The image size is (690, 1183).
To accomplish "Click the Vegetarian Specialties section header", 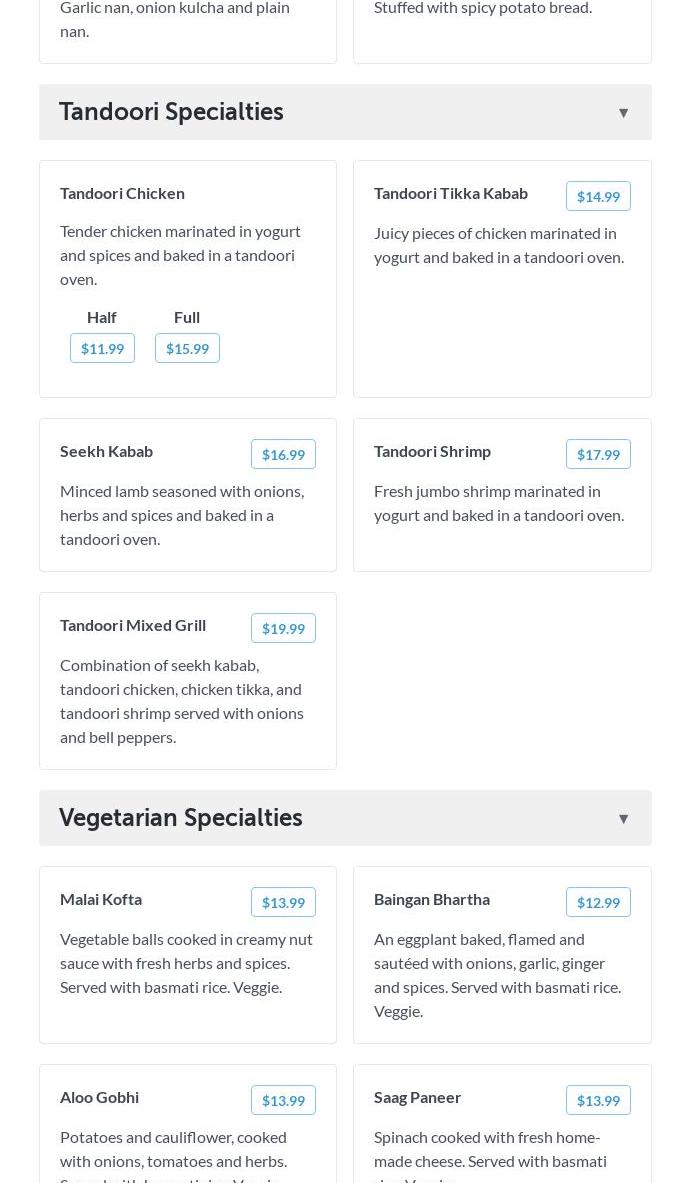I will [181, 818].
